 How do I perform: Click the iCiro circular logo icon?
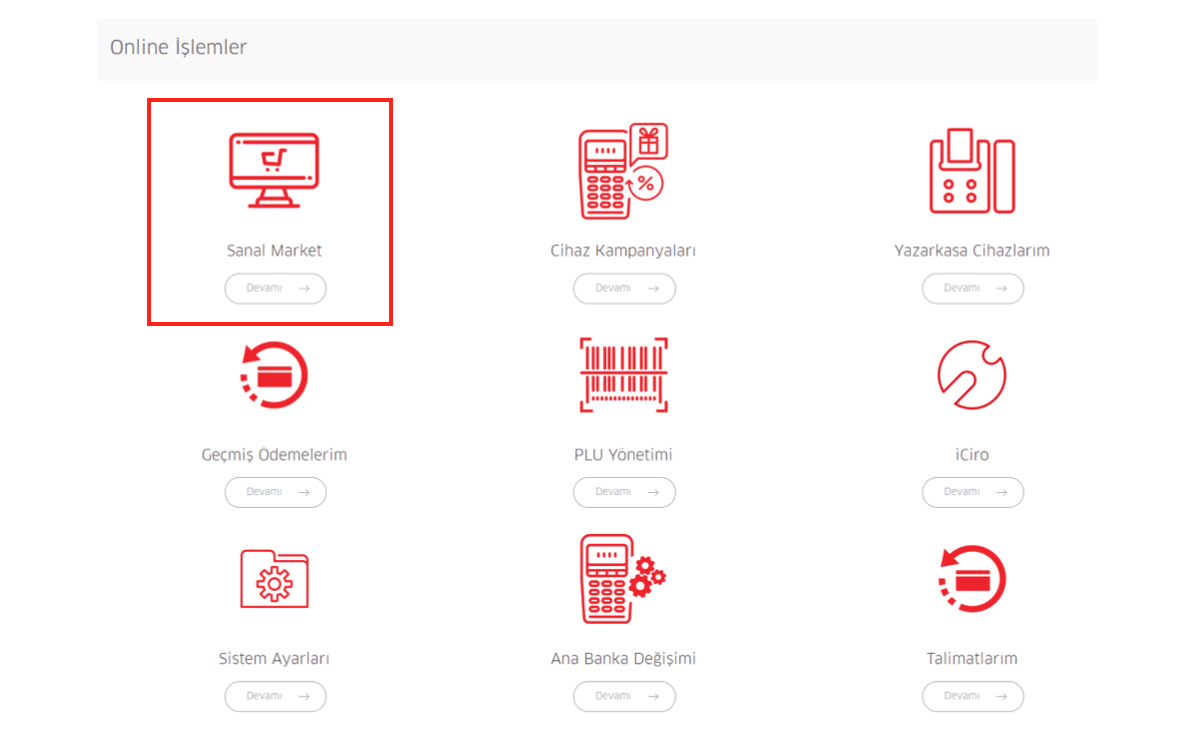971,376
